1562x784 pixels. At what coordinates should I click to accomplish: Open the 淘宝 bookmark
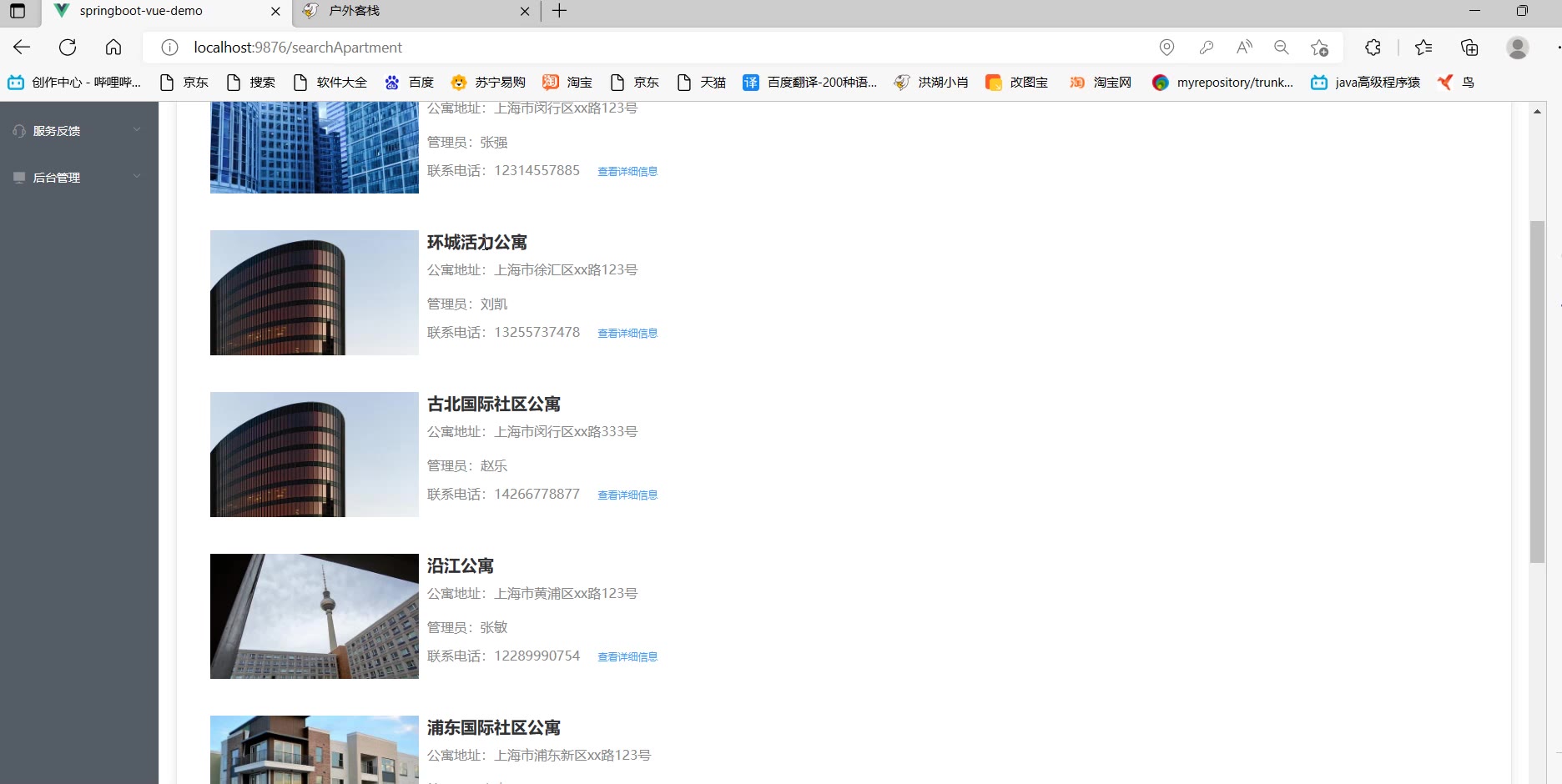click(567, 82)
